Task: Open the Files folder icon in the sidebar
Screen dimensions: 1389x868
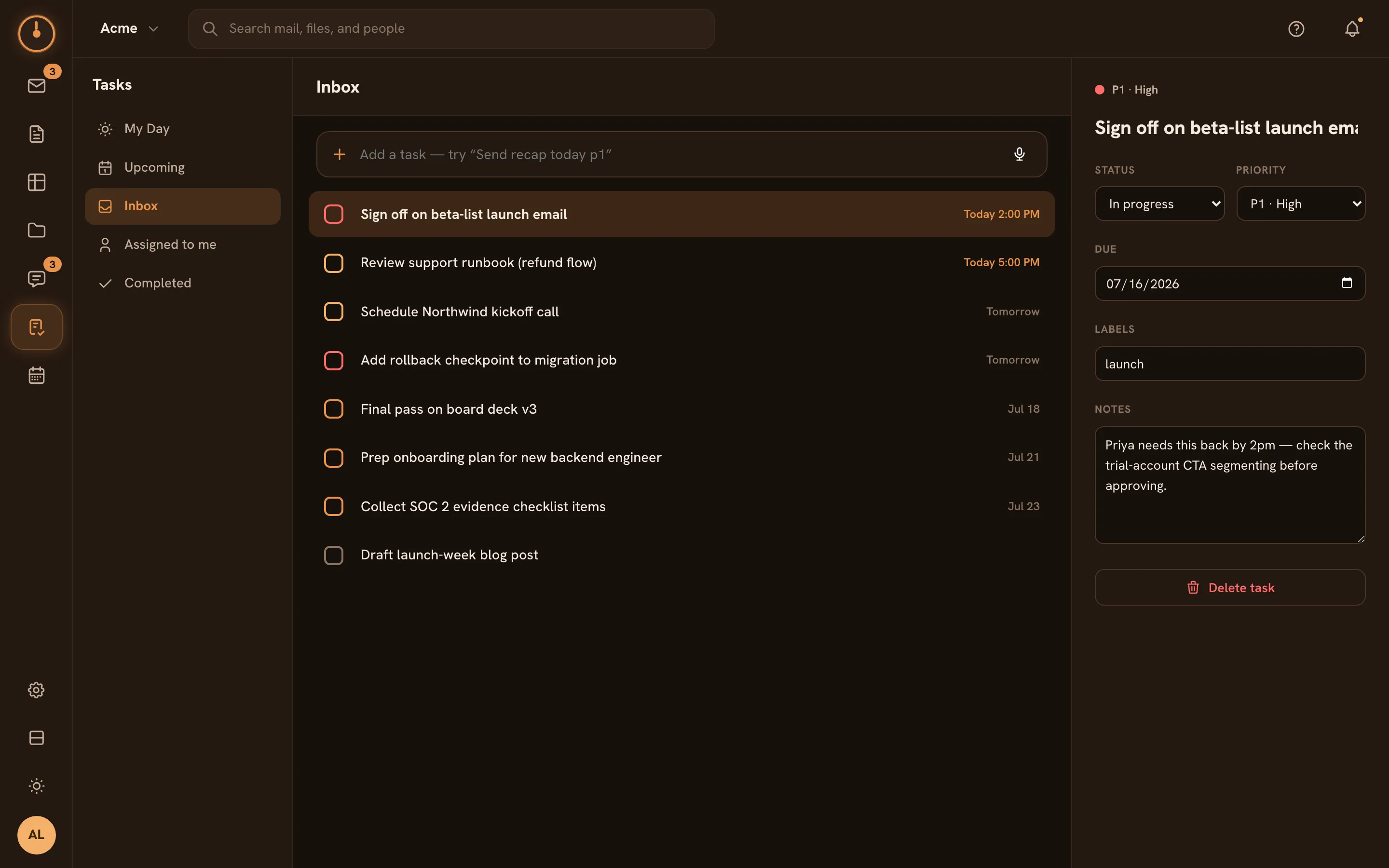Action: coord(36,230)
